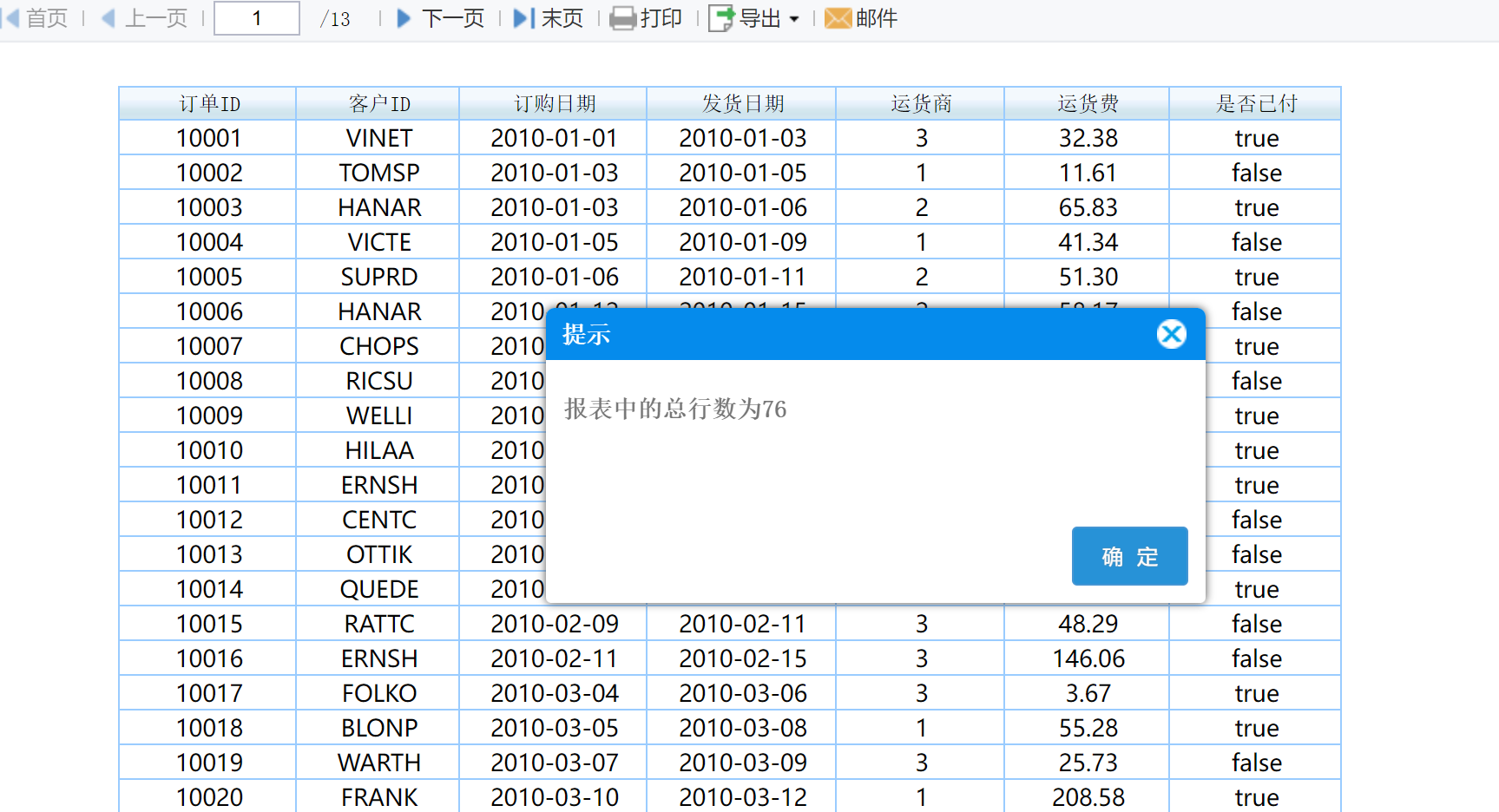Close the 提示 dialog with X icon
The height and width of the screenshot is (812, 1499).
coord(1171,334)
